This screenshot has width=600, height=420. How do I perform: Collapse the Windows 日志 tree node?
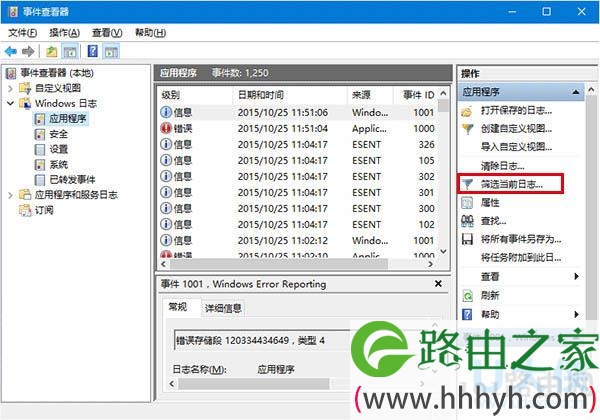pyautogui.click(x=10, y=103)
